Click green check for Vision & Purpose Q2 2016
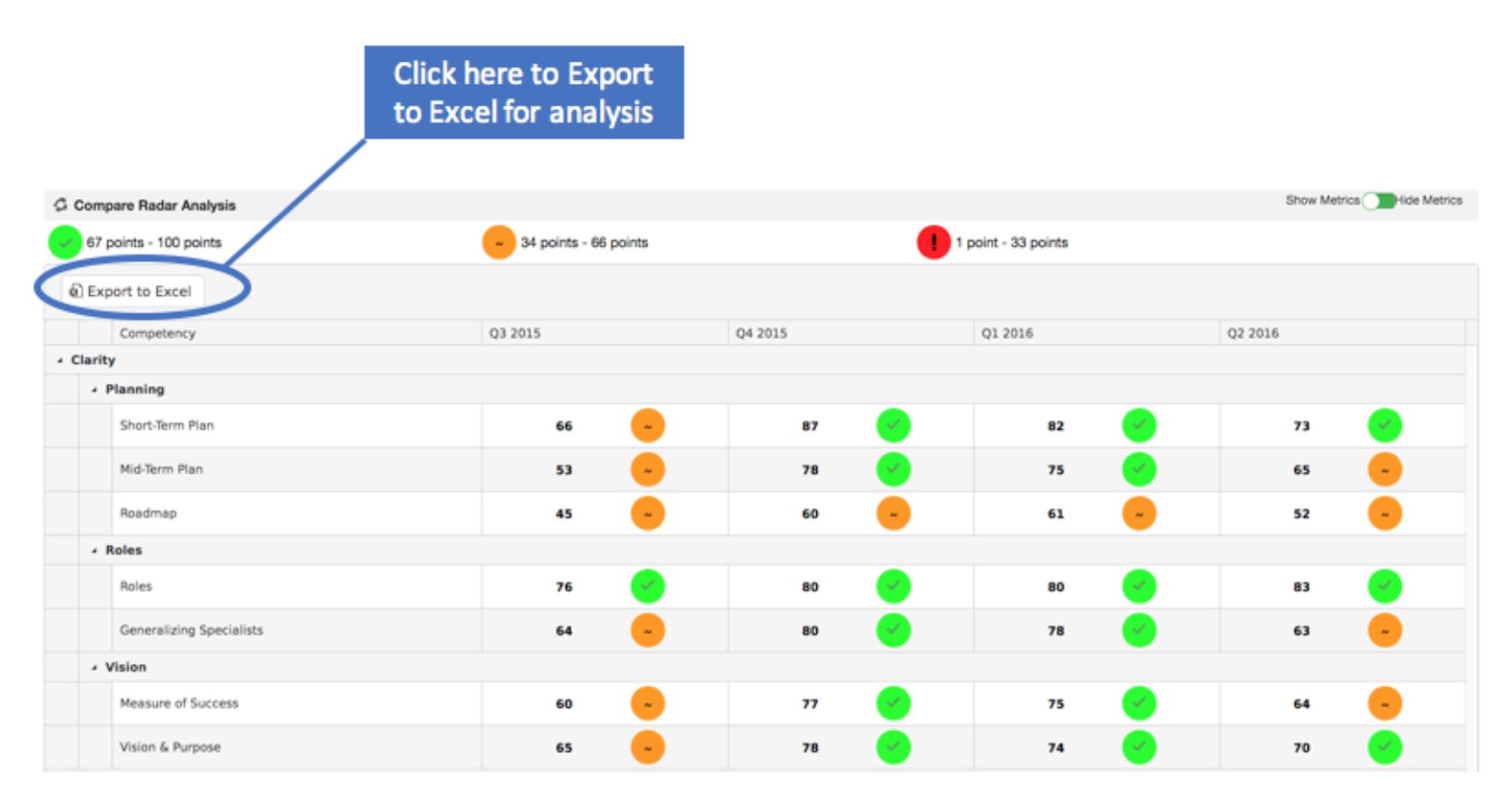Image resolution: width=1512 pixels, height=790 pixels. pos(1384,748)
